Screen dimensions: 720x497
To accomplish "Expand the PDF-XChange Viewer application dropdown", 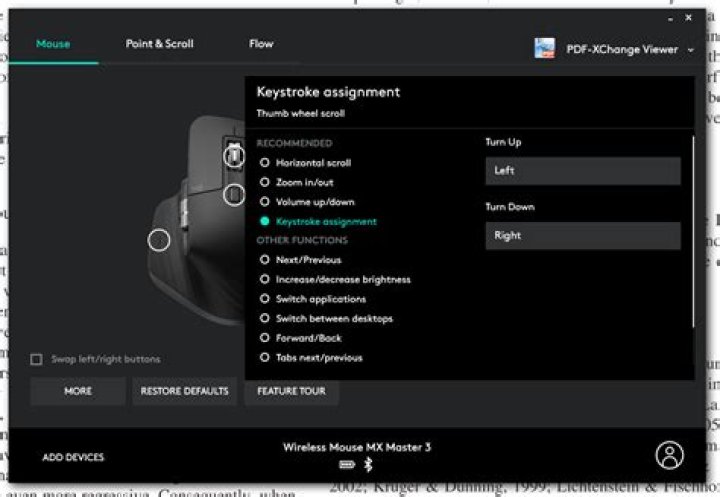I will [x=691, y=50].
